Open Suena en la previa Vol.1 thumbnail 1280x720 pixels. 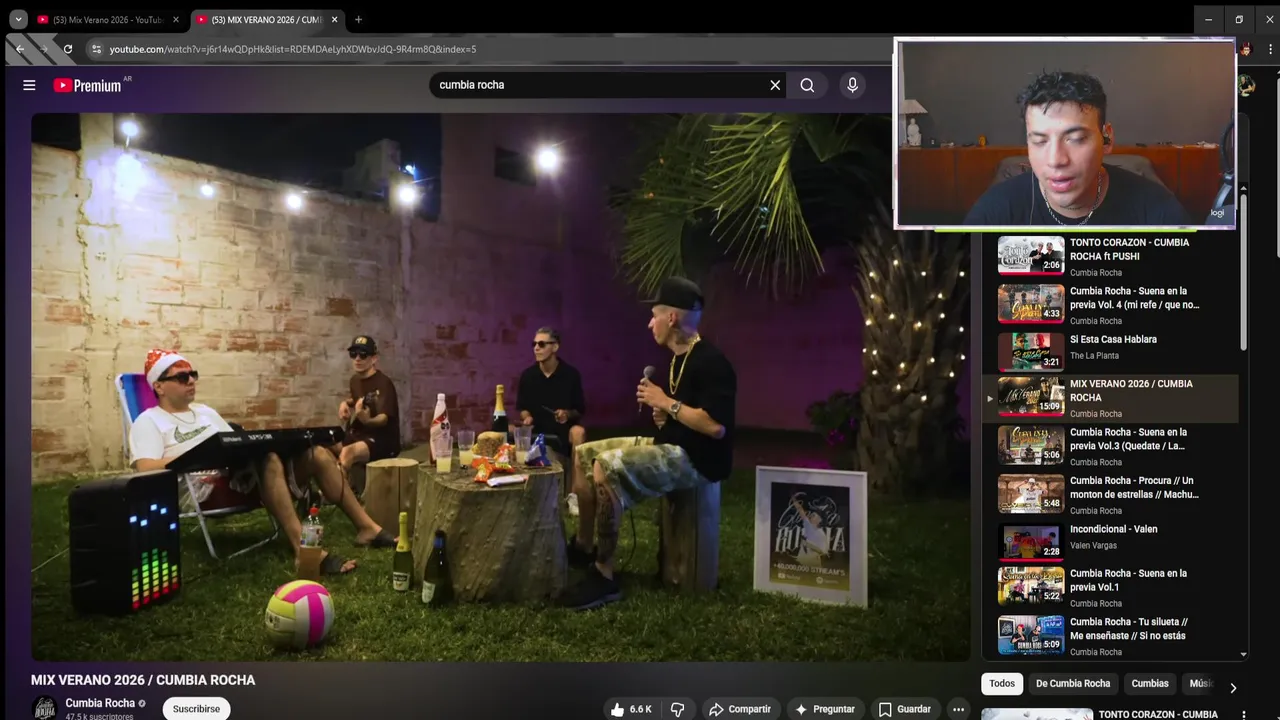point(1031,586)
